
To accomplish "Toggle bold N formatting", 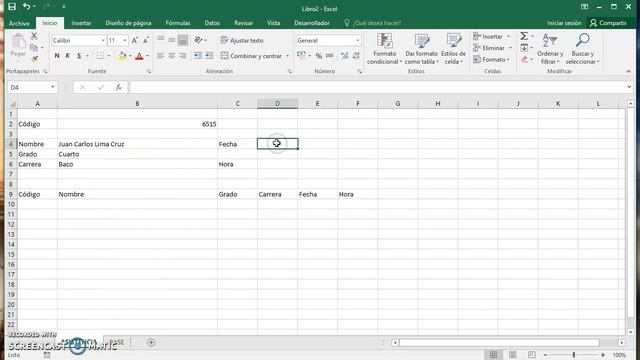I will pos(57,56).
